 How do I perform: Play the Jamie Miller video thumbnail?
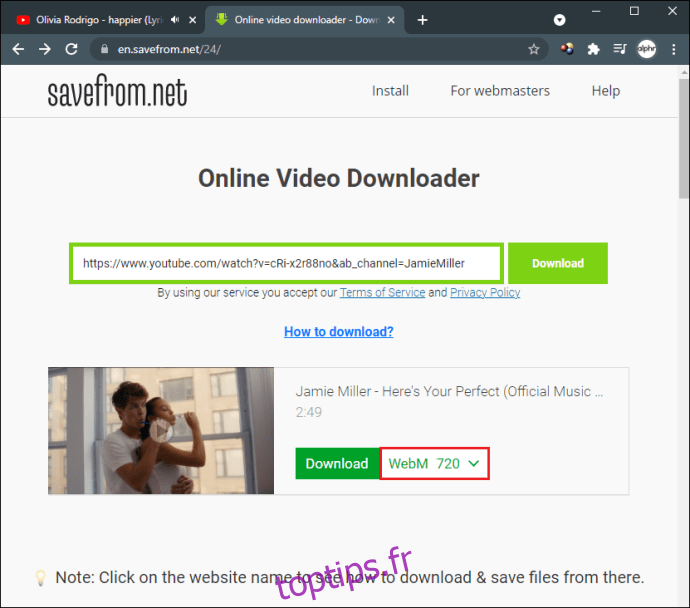(161, 431)
